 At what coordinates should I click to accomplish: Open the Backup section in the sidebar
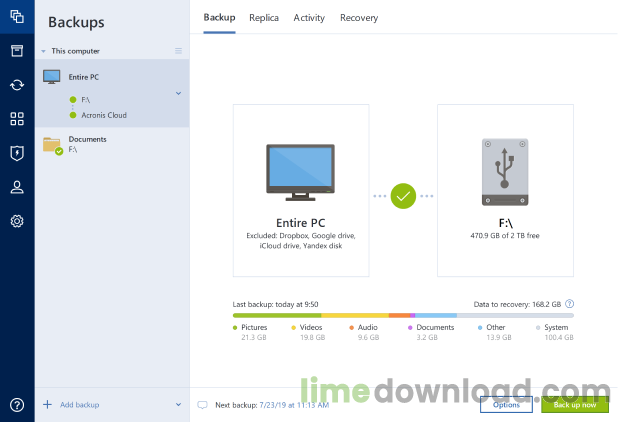point(17,17)
